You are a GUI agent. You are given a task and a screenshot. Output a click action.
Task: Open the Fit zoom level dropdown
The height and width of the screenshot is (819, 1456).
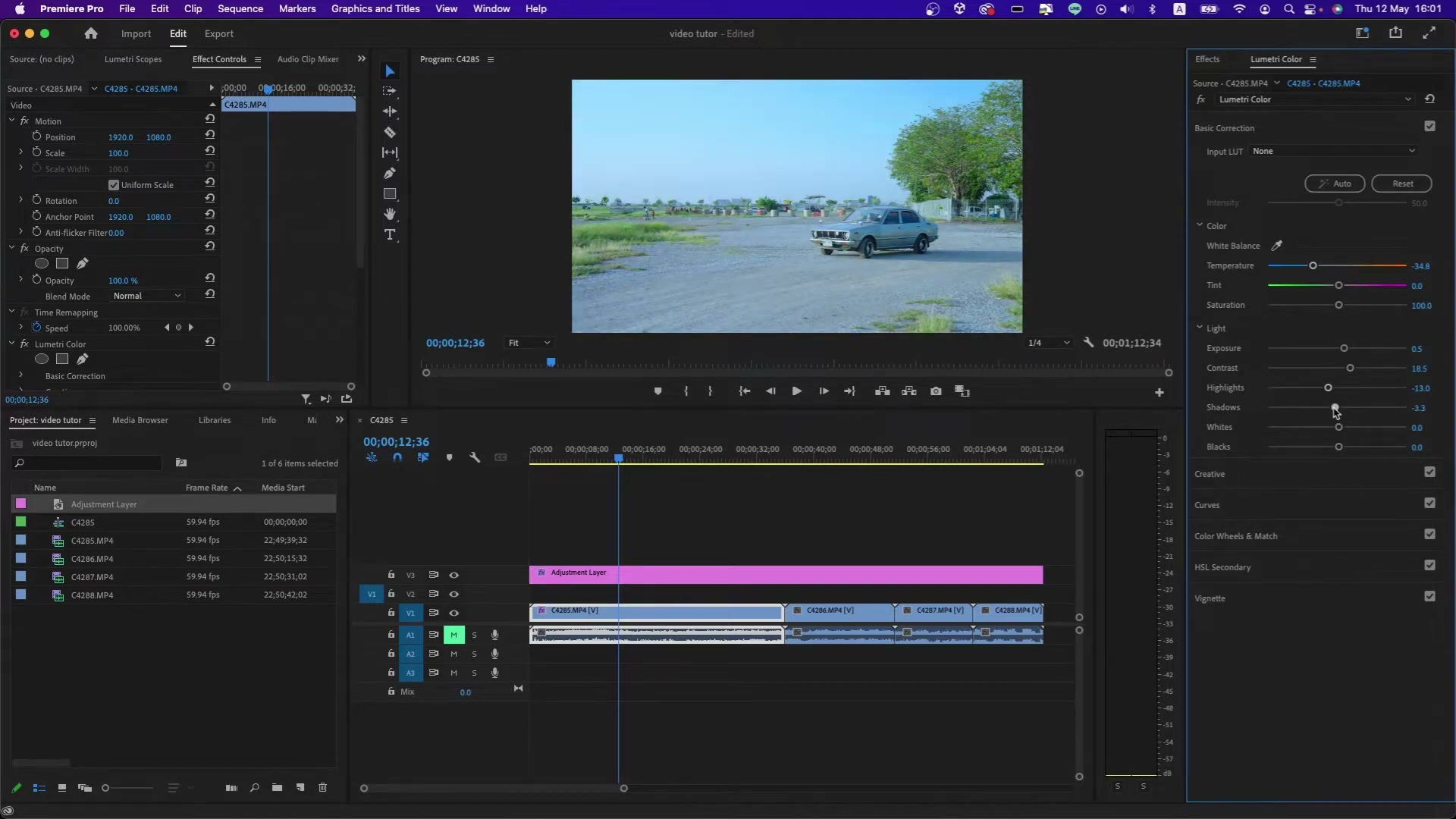coord(529,343)
